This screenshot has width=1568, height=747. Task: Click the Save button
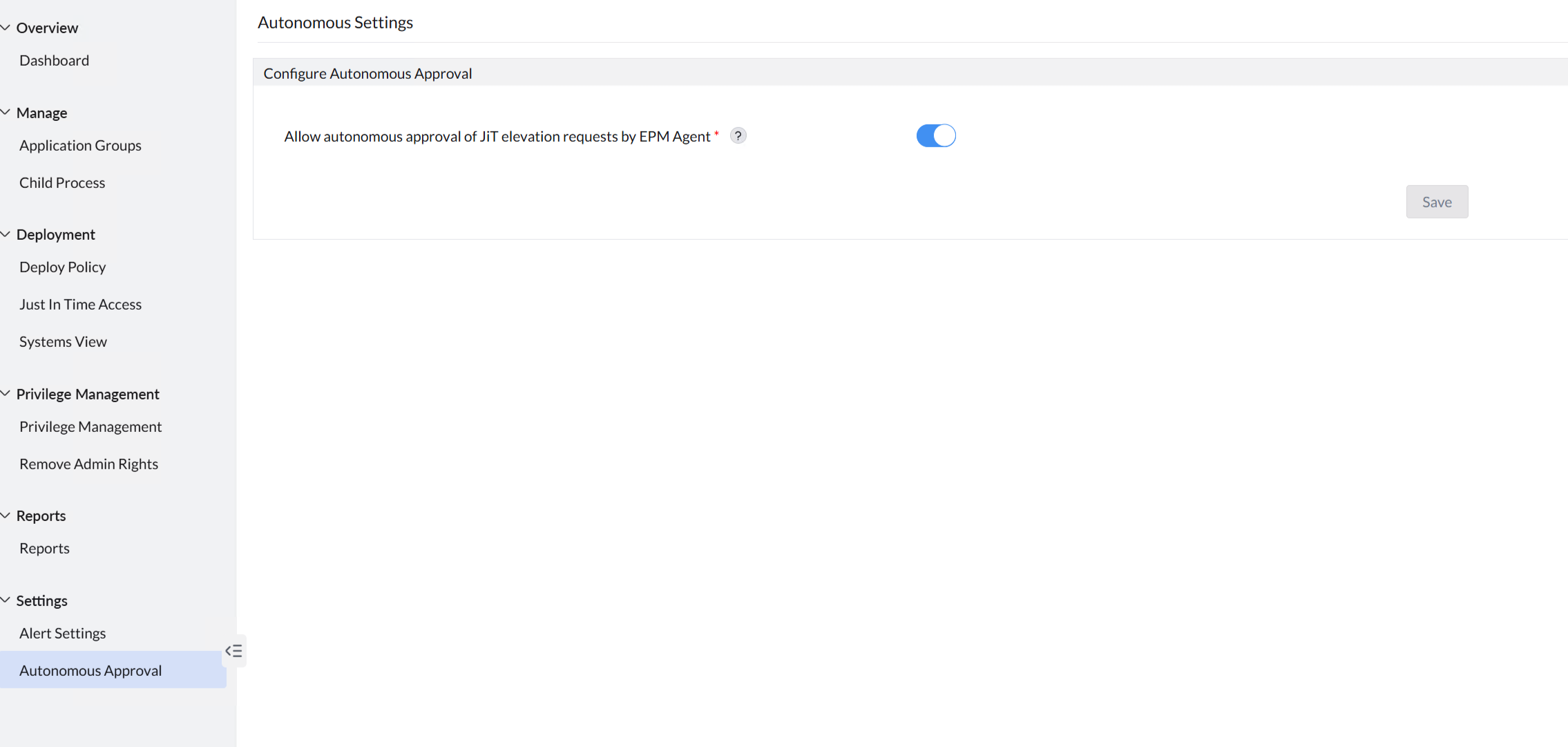(1437, 202)
